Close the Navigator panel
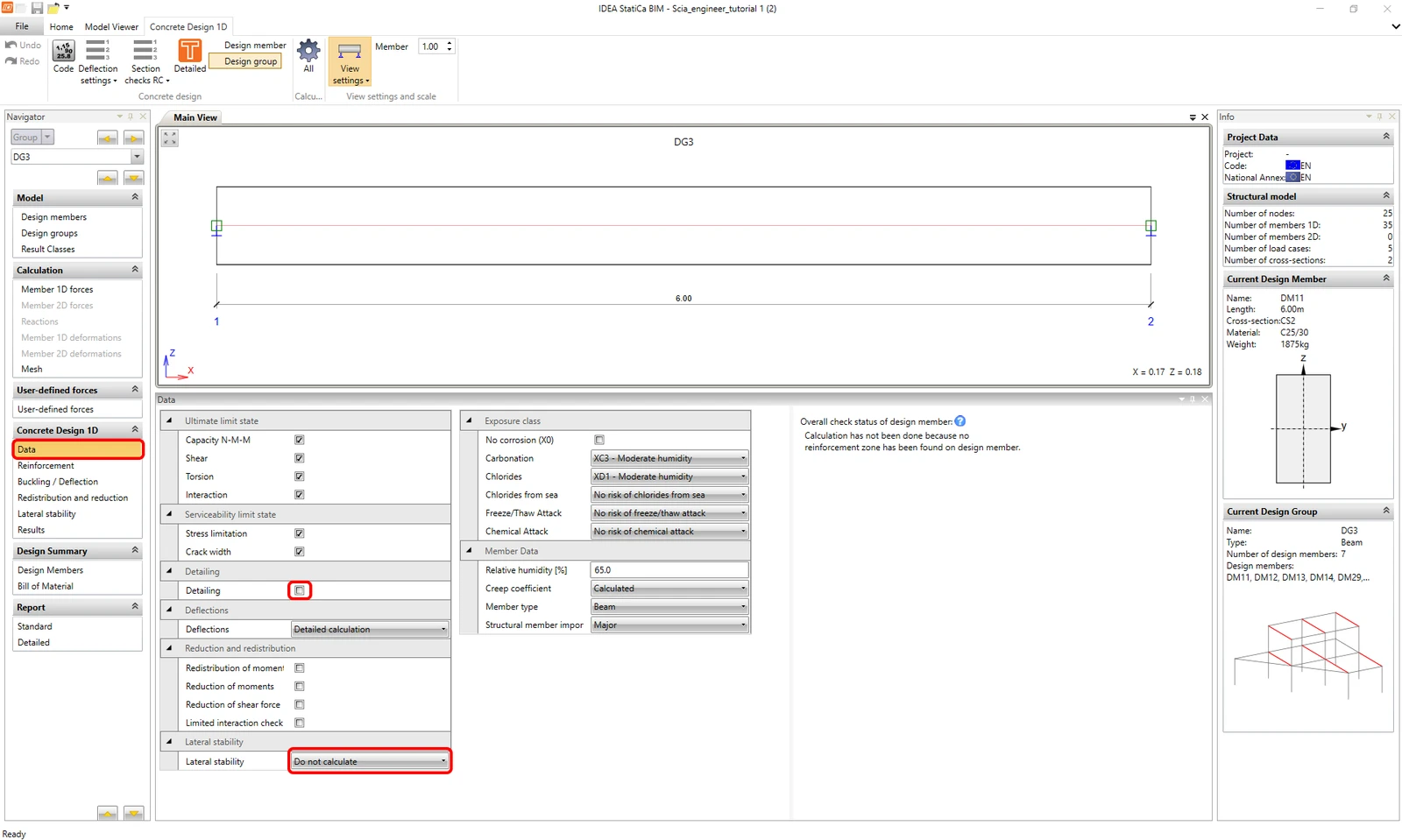Image resolution: width=1402 pixels, height=840 pixels. click(x=143, y=116)
